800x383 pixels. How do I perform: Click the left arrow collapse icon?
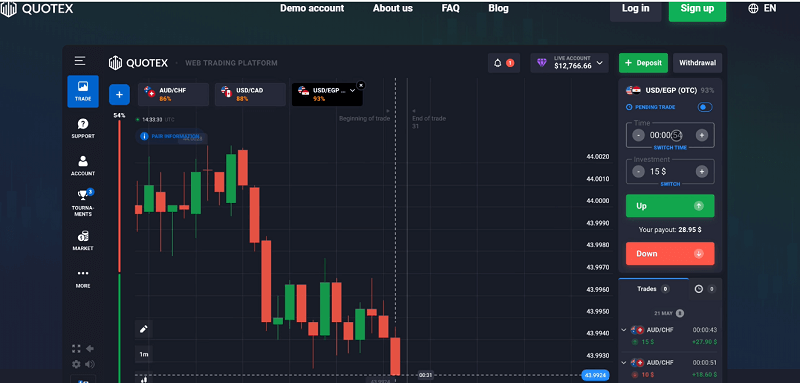pyautogui.click(x=90, y=349)
